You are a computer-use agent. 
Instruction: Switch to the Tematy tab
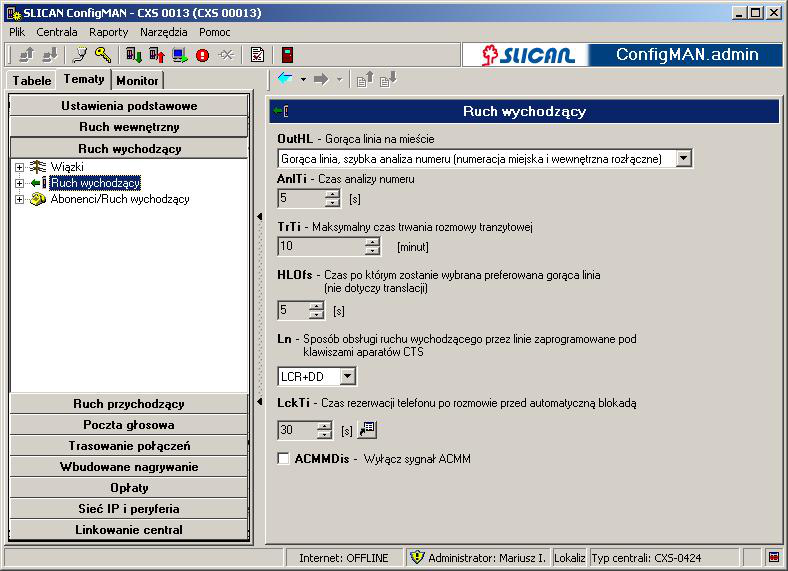83,79
